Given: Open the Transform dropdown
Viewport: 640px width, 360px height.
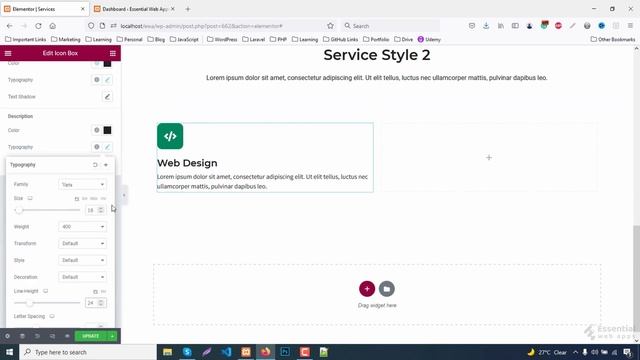Looking at the screenshot, I should (x=82, y=243).
